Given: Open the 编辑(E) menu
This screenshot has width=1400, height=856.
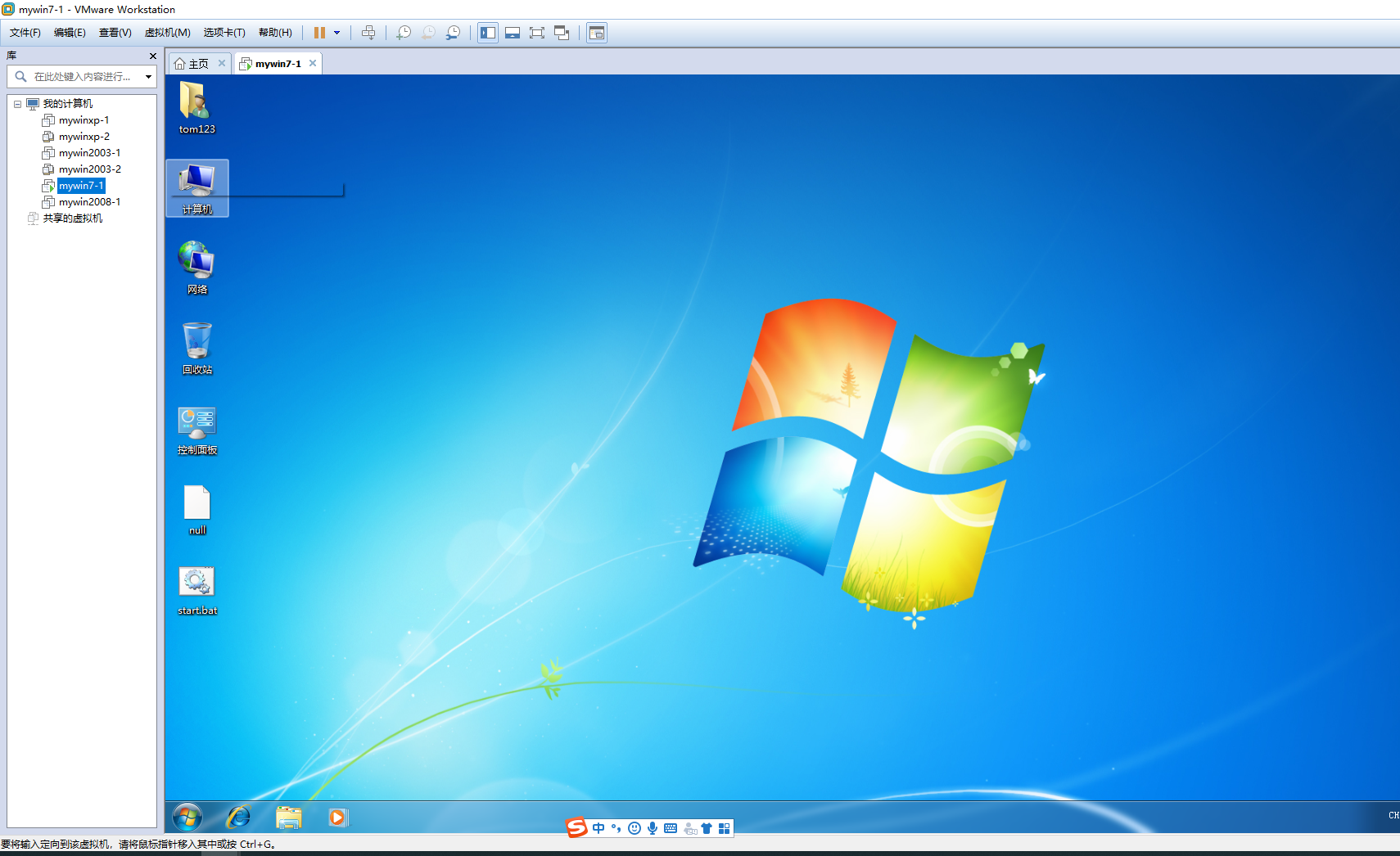Looking at the screenshot, I should pos(70,33).
